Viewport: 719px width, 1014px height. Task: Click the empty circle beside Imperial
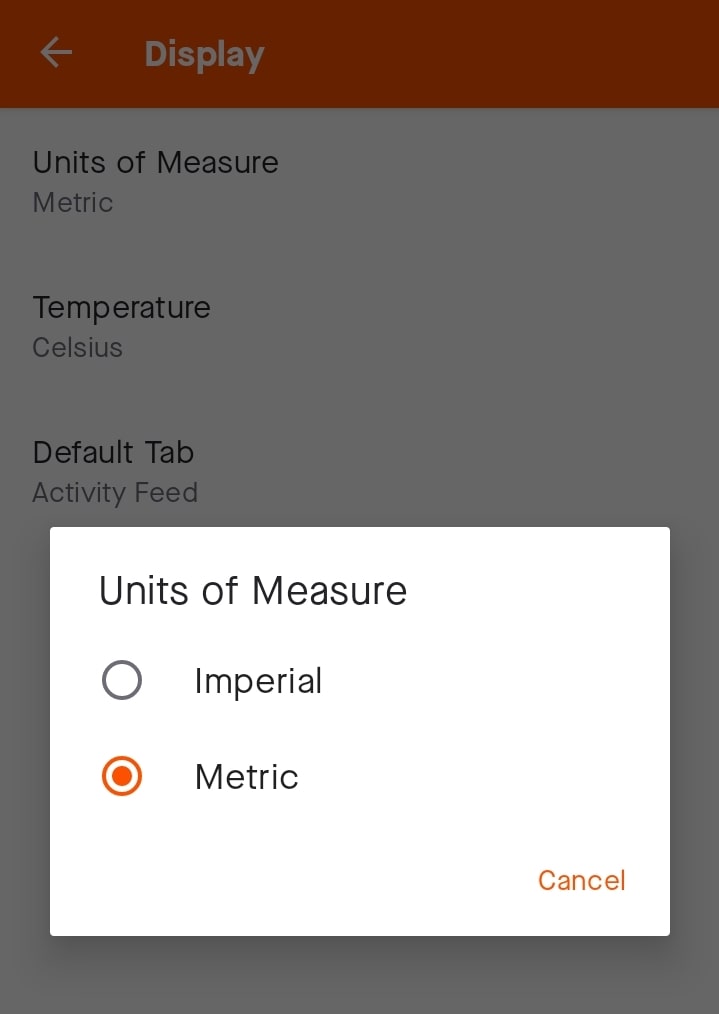(x=122, y=681)
